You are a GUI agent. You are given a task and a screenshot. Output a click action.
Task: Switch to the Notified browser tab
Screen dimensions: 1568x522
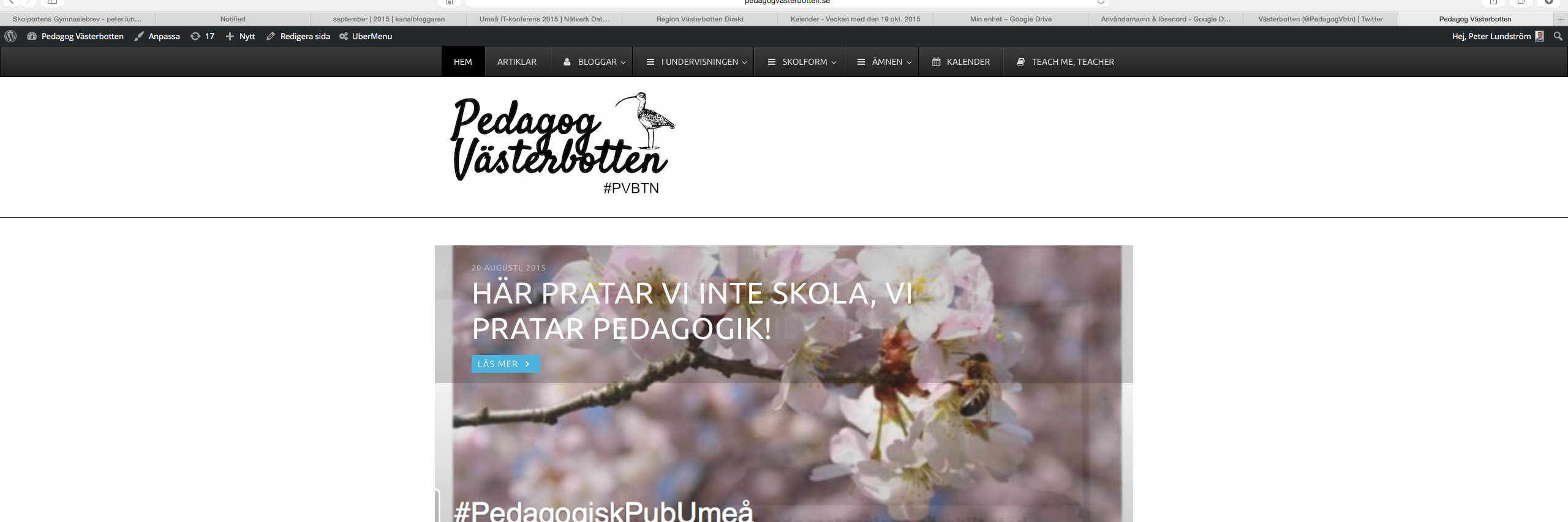pyautogui.click(x=233, y=19)
